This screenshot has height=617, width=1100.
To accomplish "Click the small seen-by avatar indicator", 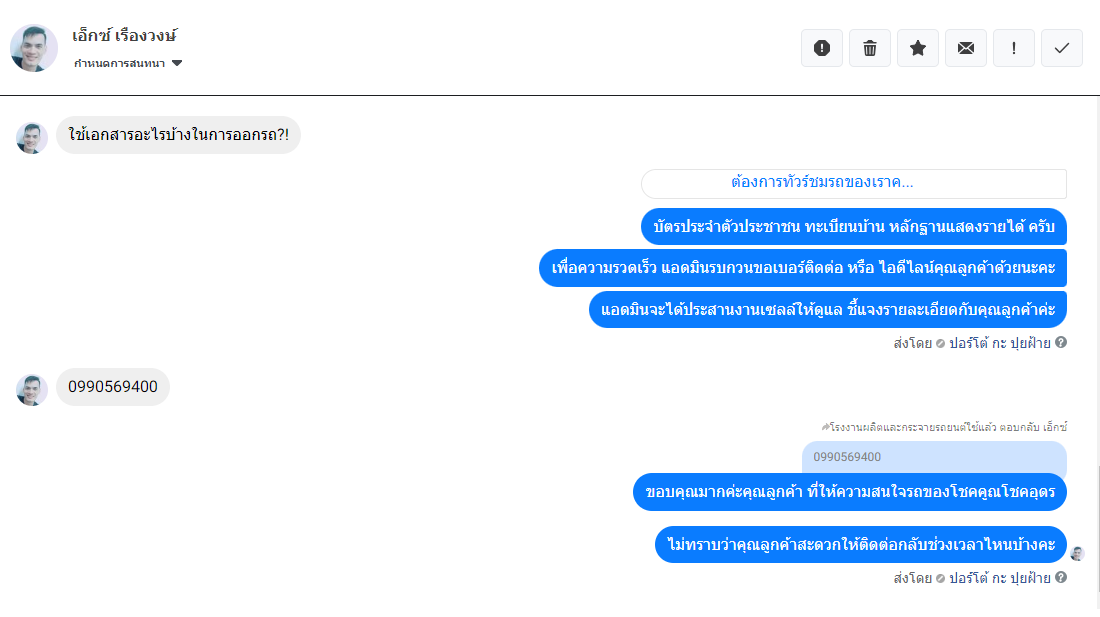I will 1078,554.
